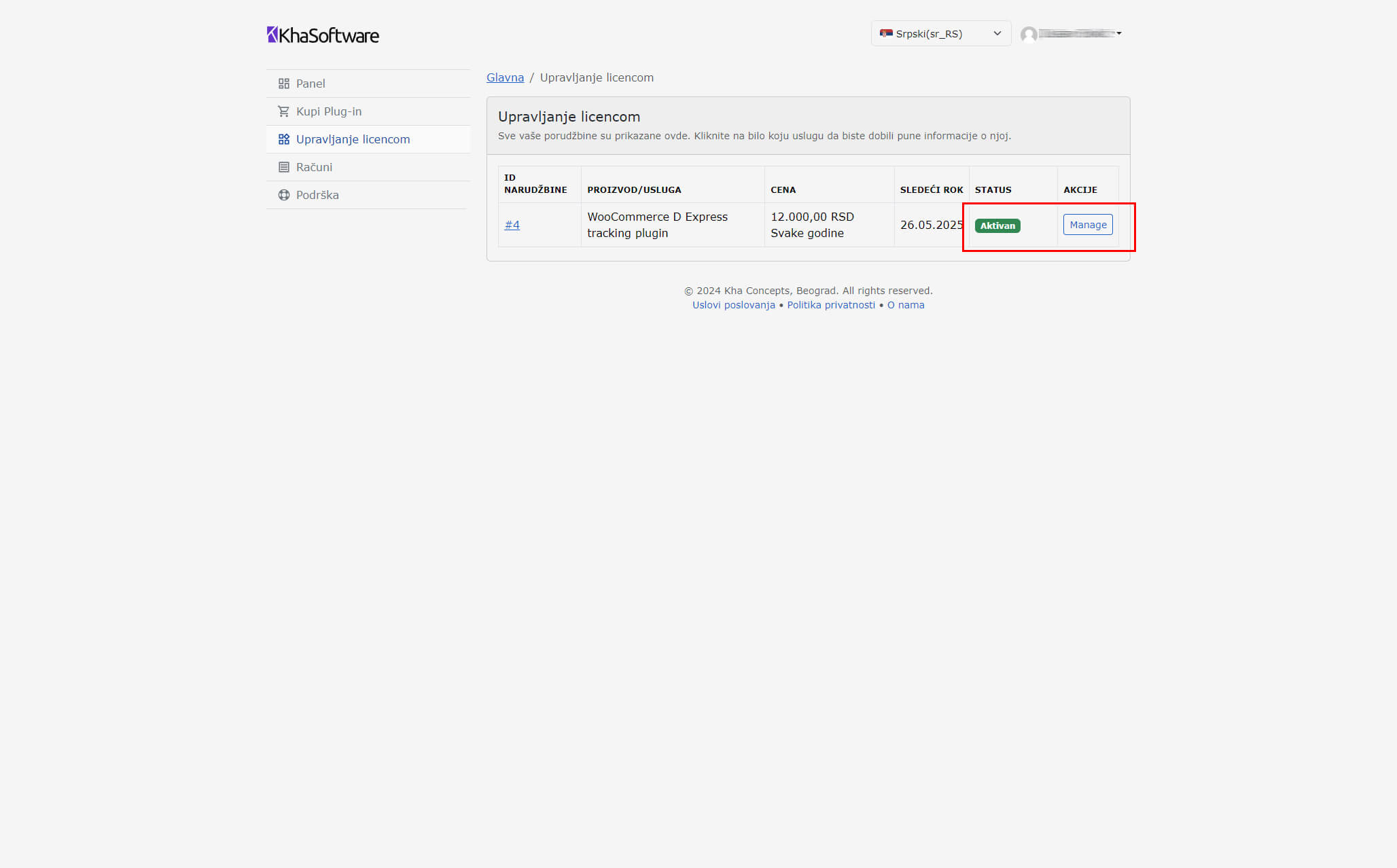1397x868 pixels.
Task: Click the Manage button for order #4
Action: point(1088,225)
